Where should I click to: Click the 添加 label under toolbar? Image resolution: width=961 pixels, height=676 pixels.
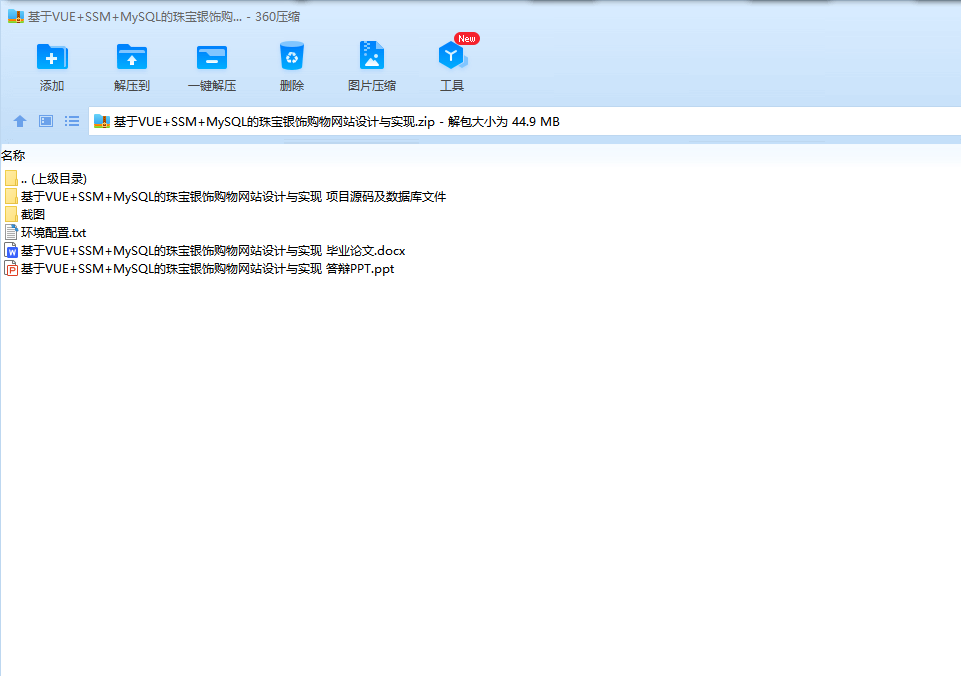pos(52,86)
